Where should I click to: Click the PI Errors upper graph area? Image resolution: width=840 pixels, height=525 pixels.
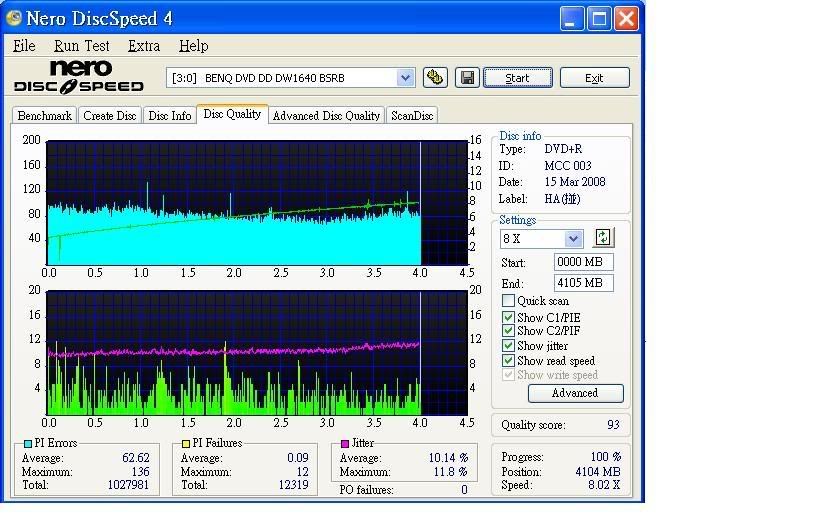pyautogui.click(x=257, y=203)
